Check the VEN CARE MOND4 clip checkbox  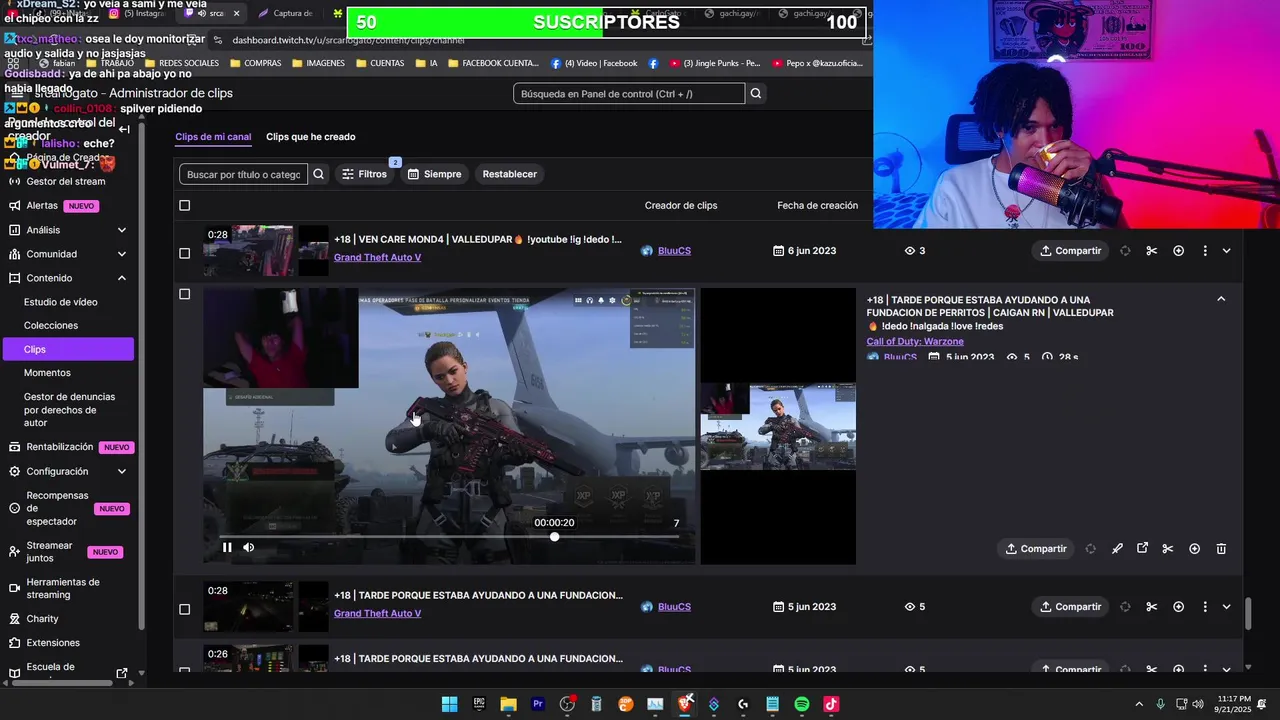(184, 254)
